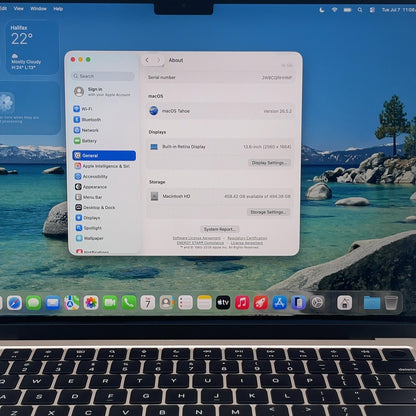
Task: Open the Mail app in the Dock
Action: pyautogui.click(x=53, y=303)
